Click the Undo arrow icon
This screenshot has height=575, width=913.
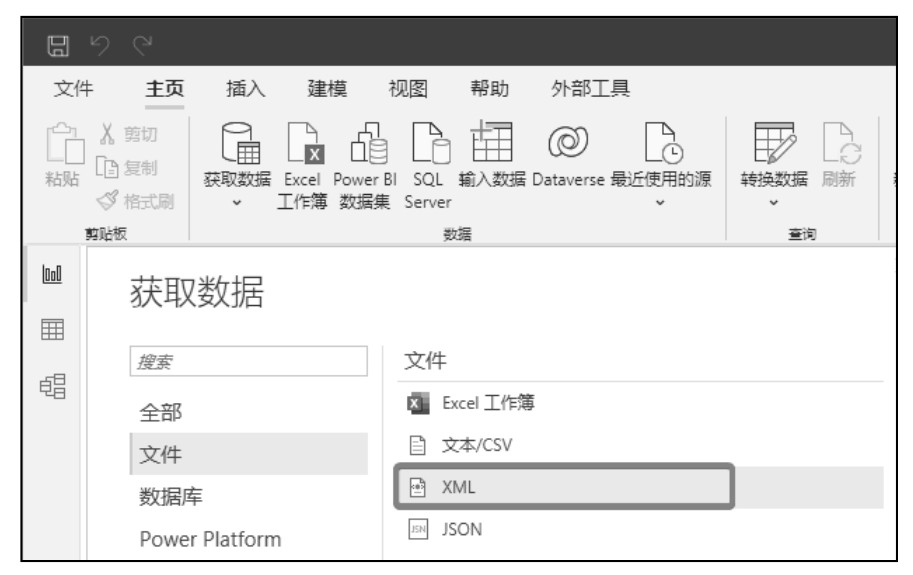coord(100,45)
